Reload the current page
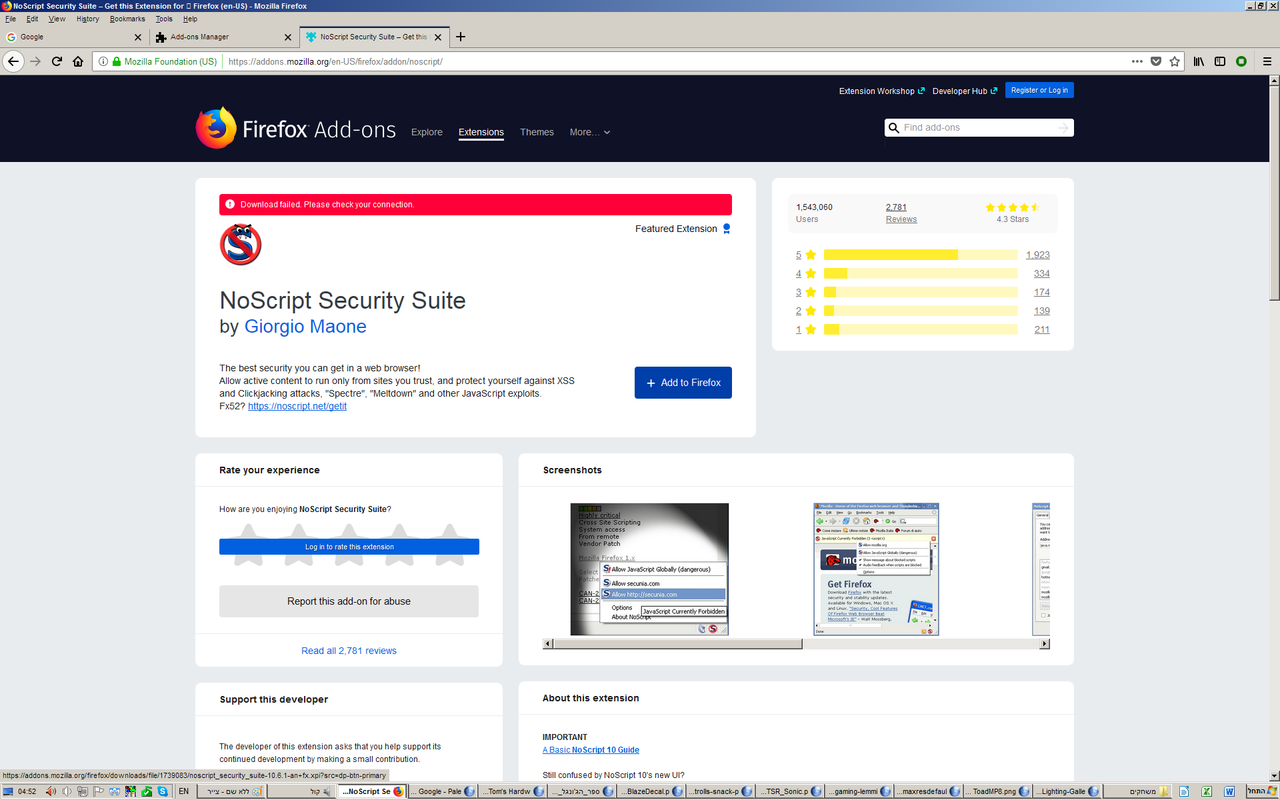This screenshot has height=800, width=1280. click(57, 61)
